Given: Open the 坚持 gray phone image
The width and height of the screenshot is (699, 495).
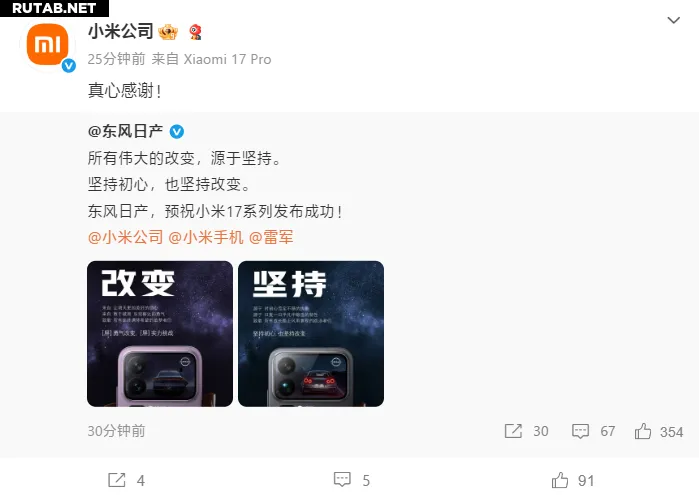Looking at the screenshot, I should click(x=311, y=334).
